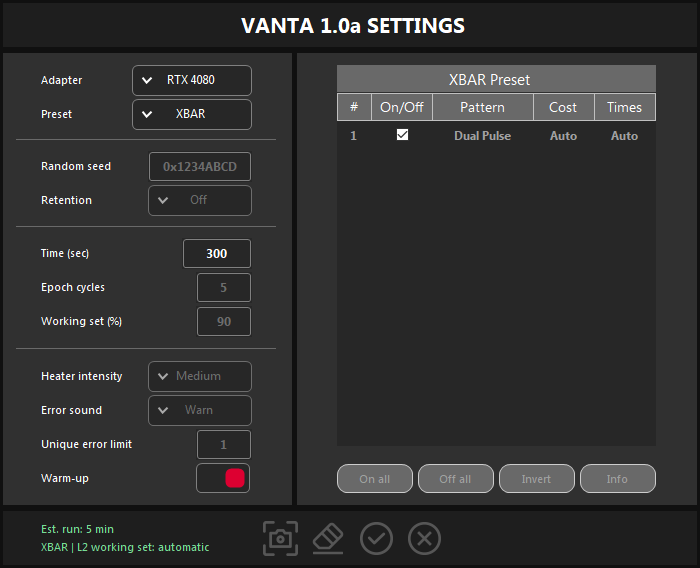Viewport: 700px width, 568px height.
Task: Click the Auto value under Cost
Action: point(563,136)
